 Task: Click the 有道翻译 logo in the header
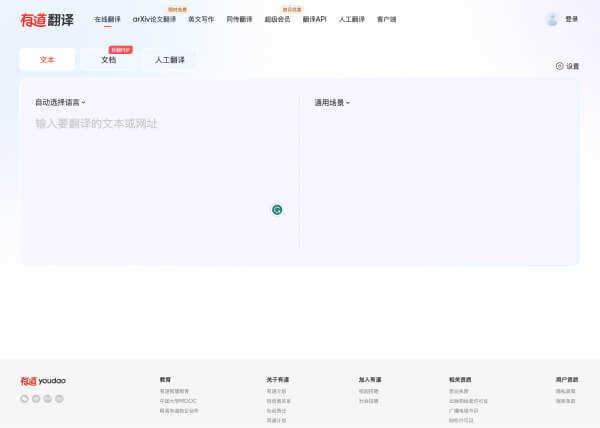(47, 20)
